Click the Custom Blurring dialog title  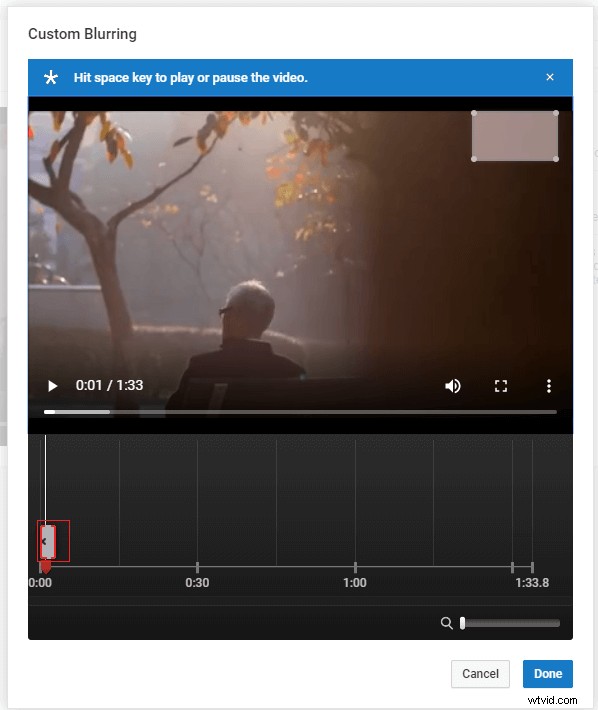pos(82,34)
